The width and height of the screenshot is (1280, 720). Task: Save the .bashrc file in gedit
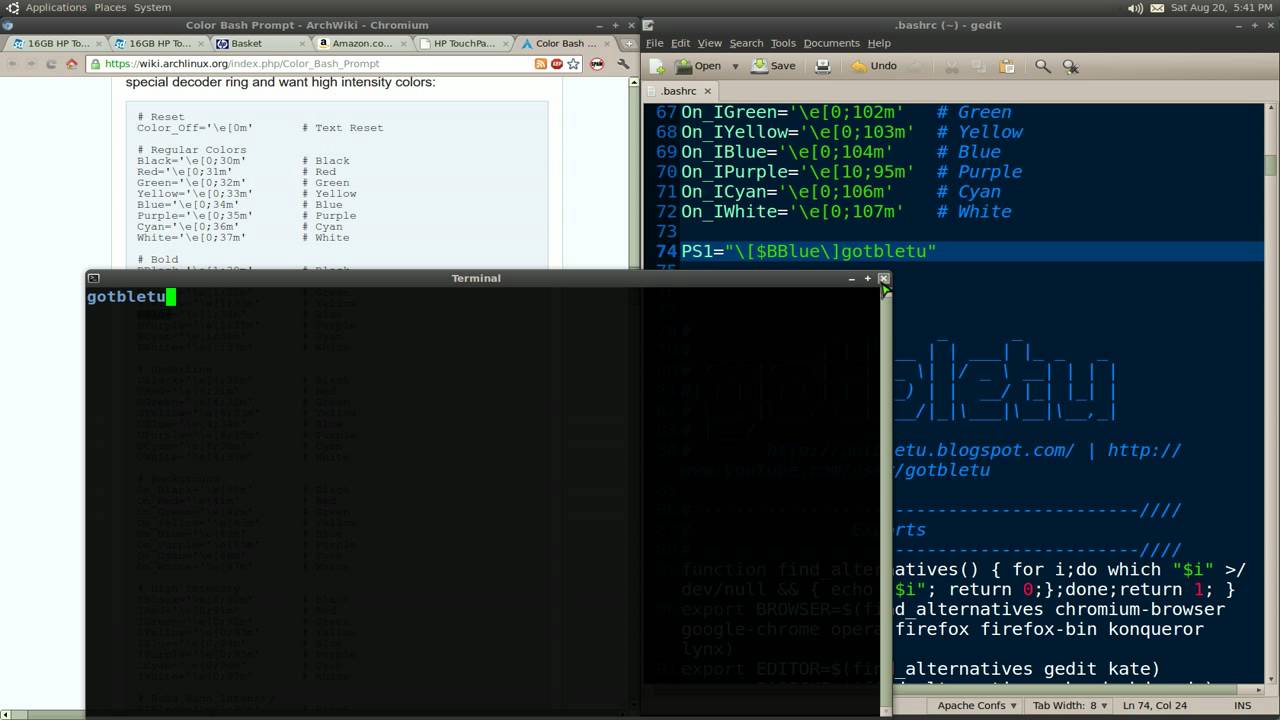[773, 66]
